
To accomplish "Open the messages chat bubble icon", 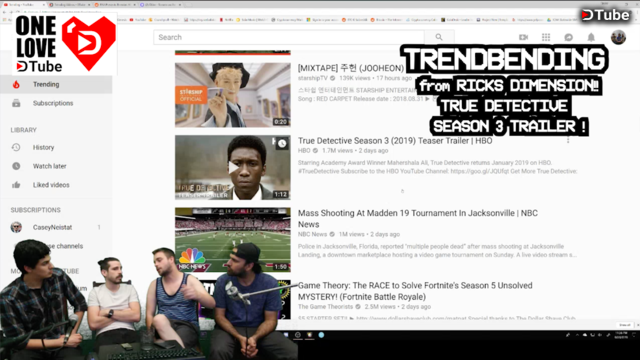I will click(x=568, y=37).
